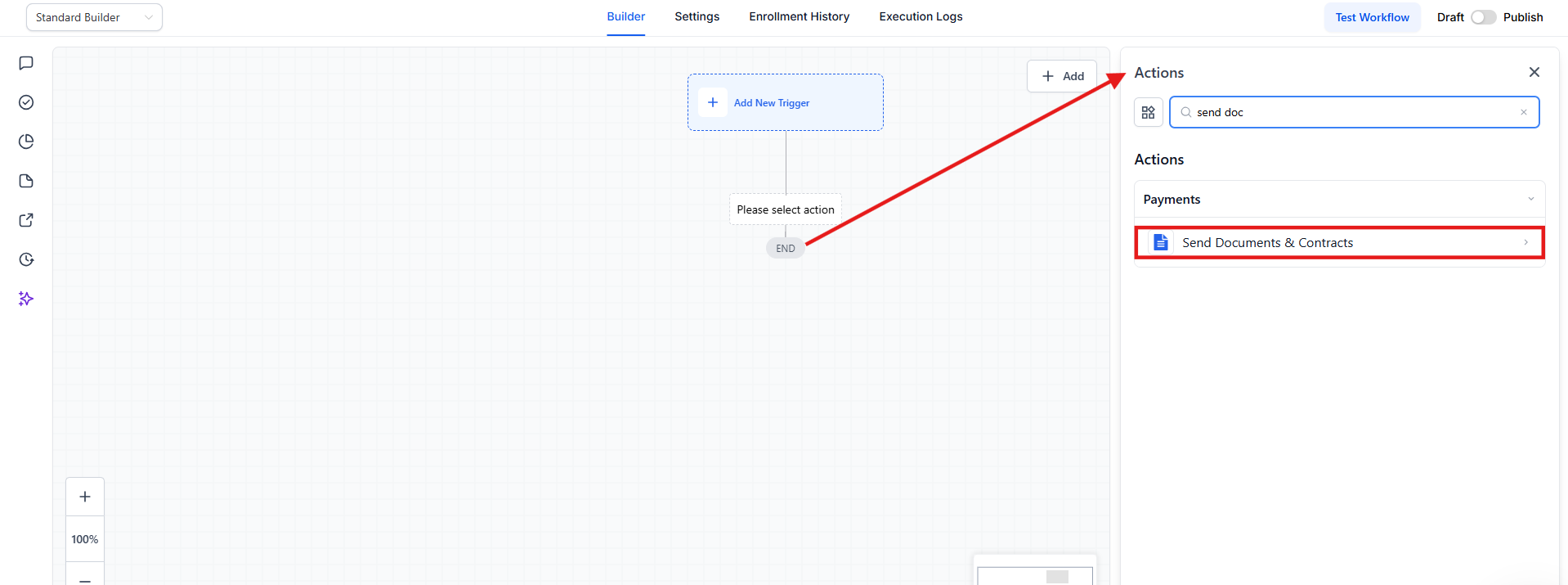Viewport: 1568px width, 585px height.
Task: Open the Enrollment History tab
Action: click(x=799, y=16)
